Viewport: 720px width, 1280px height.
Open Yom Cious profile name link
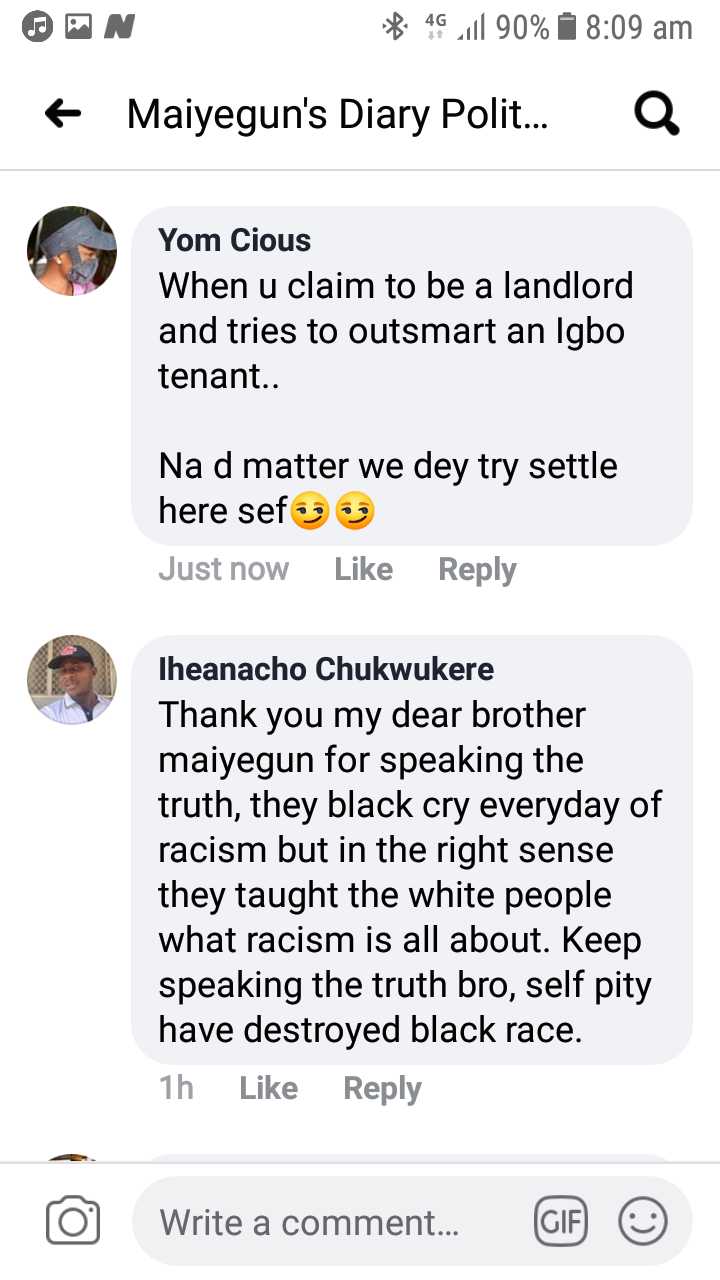(234, 240)
